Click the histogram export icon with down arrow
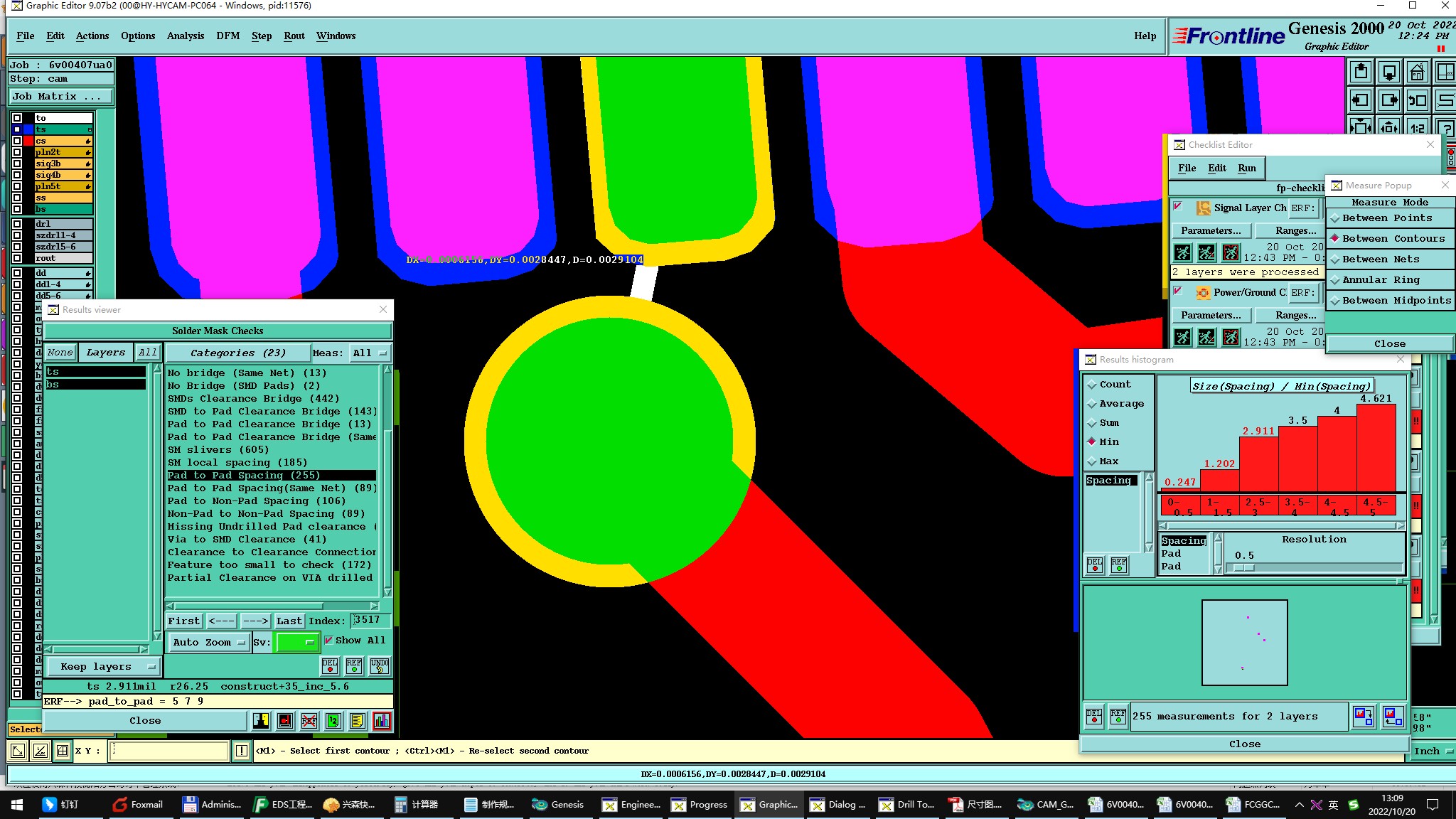The image size is (1456, 819). click(1364, 716)
